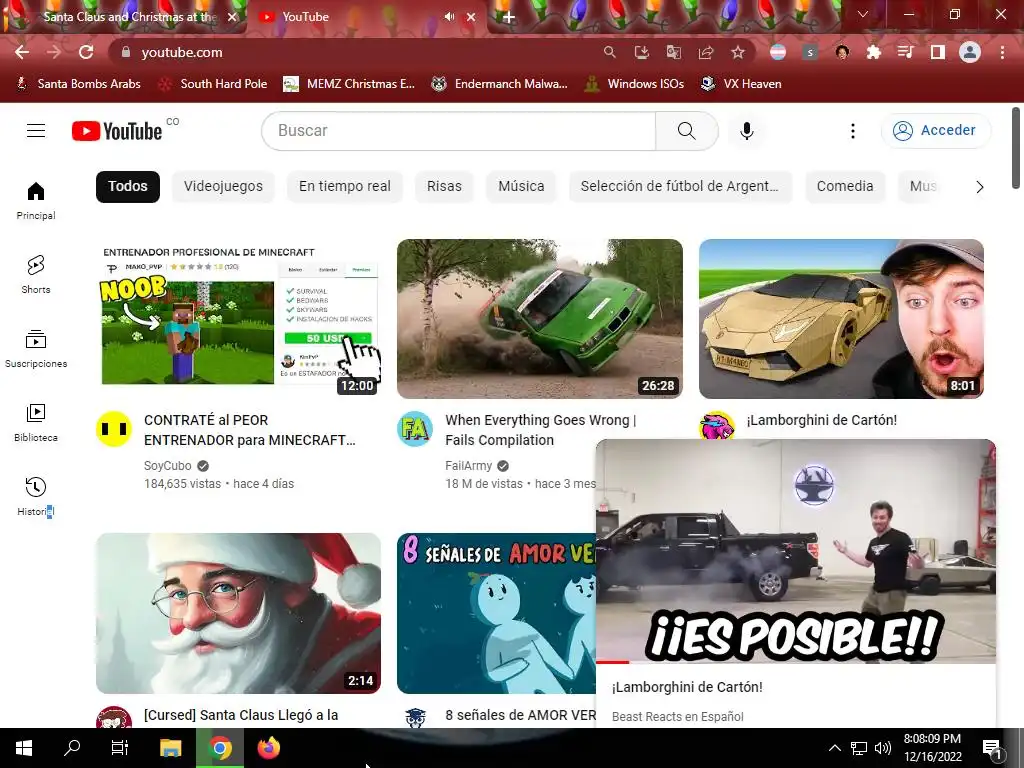The width and height of the screenshot is (1024, 768).
Task: Go back in browser history
Action: click(22, 52)
